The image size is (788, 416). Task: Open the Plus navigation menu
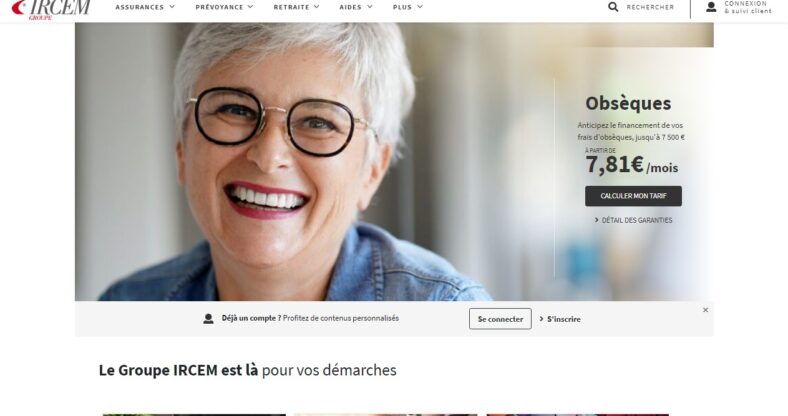(408, 7)
